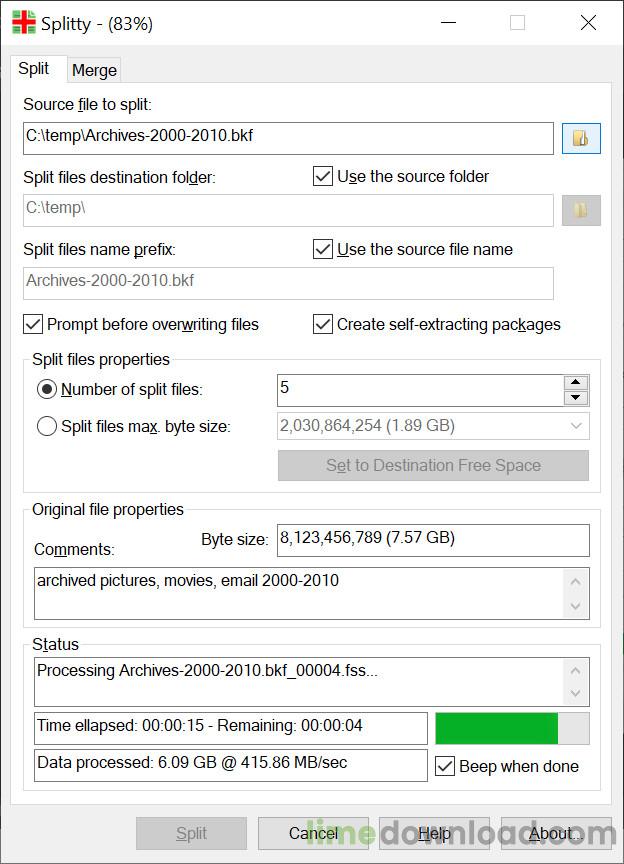Click Processing Archives-2000-2010.bkf_00004.fss status line

pos(207,671)
